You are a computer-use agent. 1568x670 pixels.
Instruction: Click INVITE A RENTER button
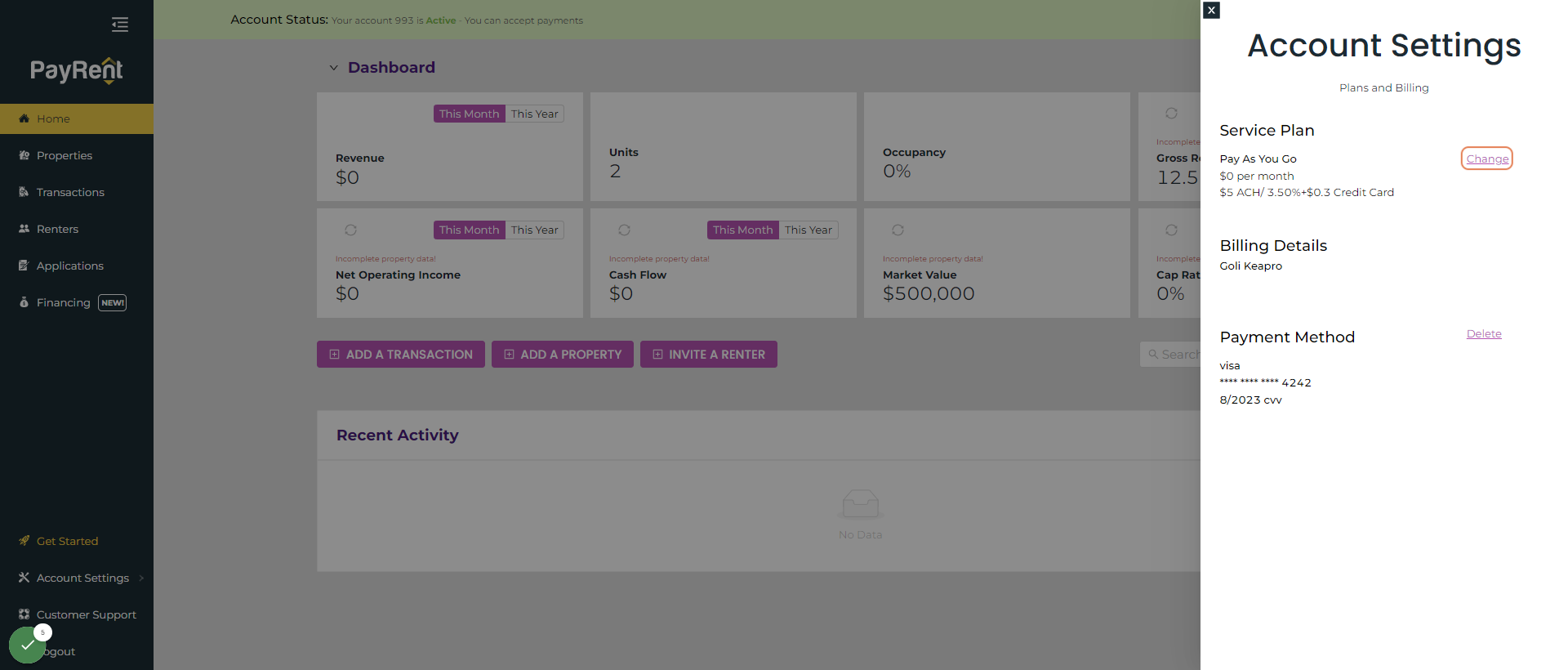[x=709, y=354]
